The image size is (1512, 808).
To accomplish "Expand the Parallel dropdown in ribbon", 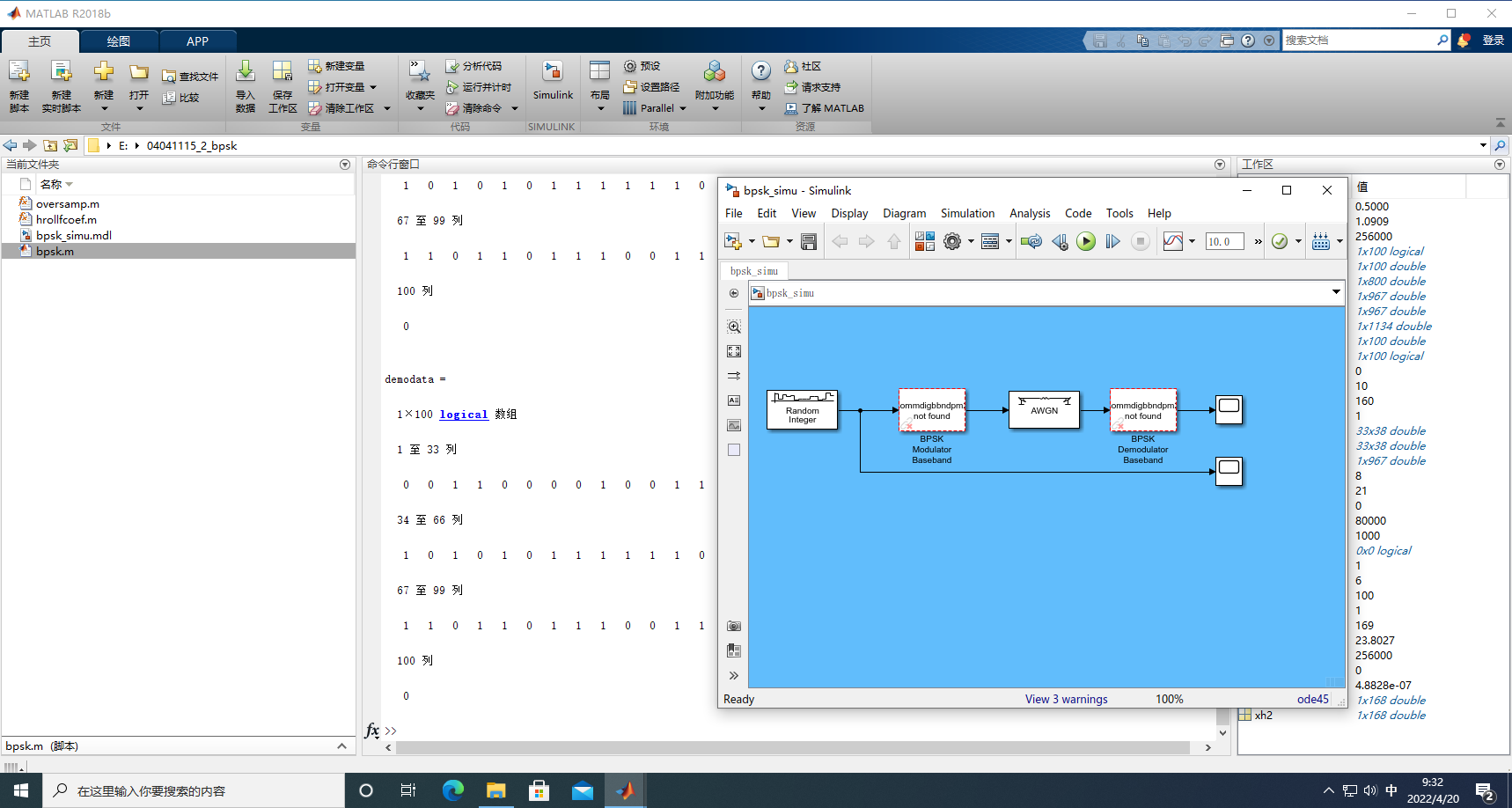I will 682,108.
